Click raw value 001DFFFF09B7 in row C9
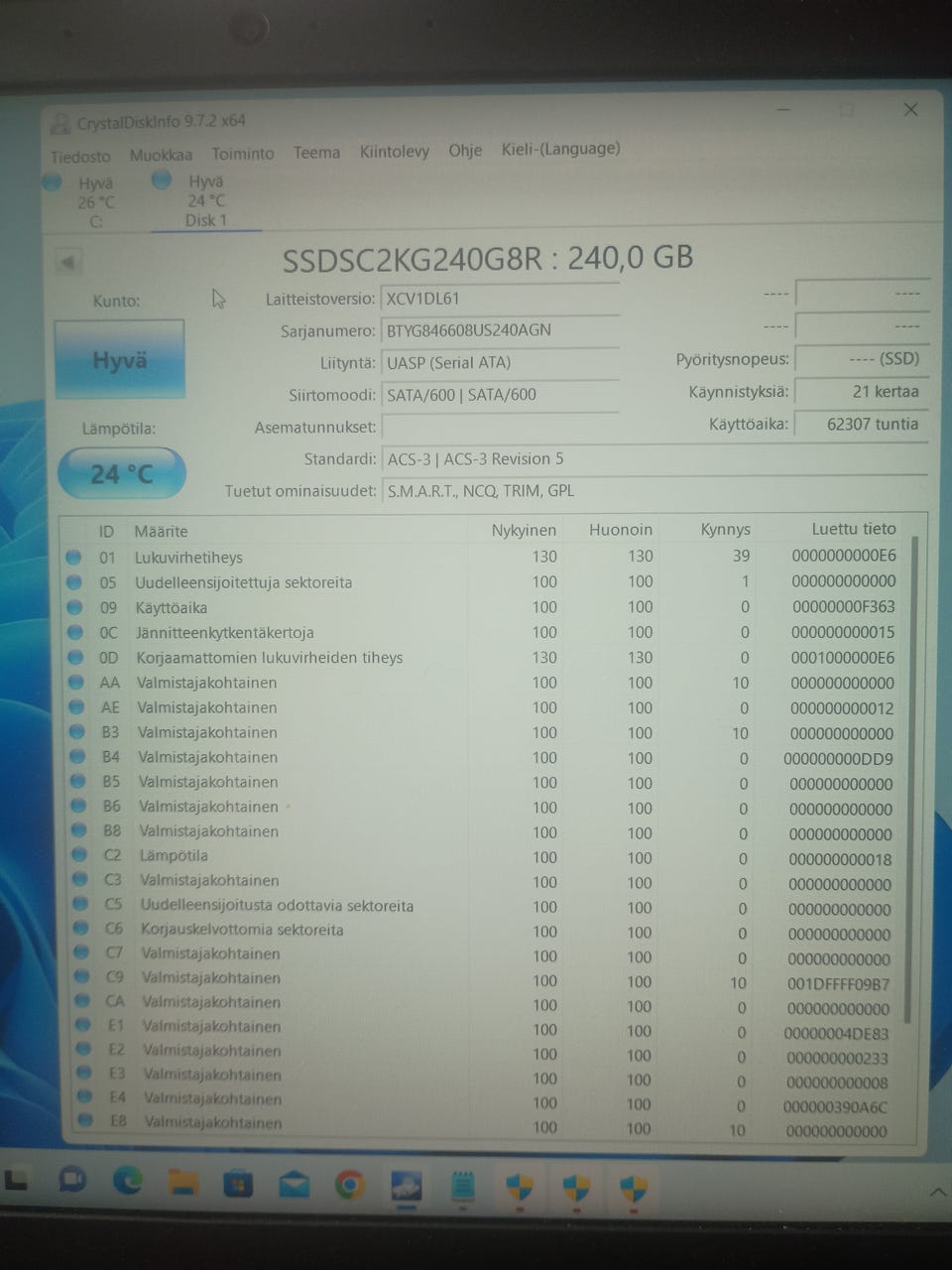This screenshot has height=1270, width=952. [x=839, y=984]
